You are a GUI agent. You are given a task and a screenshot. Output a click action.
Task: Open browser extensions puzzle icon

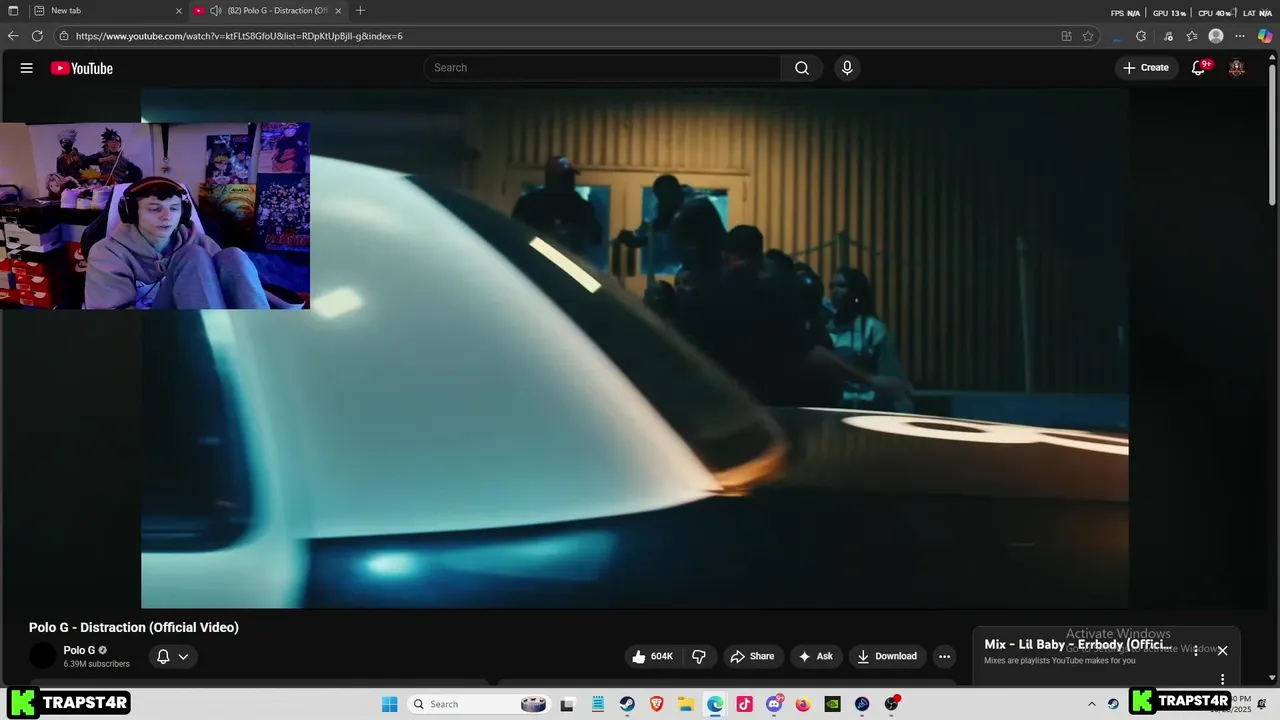point(1141,36)
